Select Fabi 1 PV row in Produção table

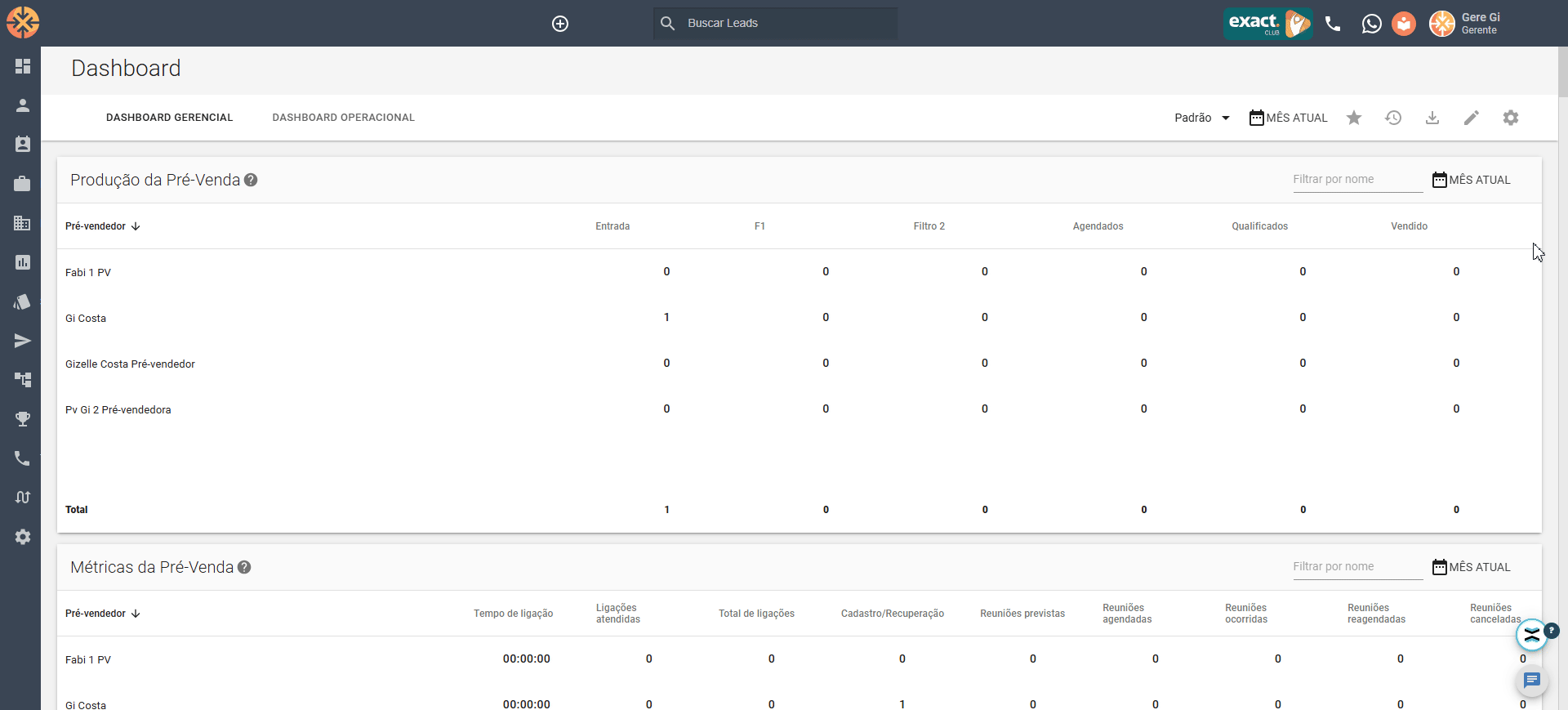coord(800,272)
